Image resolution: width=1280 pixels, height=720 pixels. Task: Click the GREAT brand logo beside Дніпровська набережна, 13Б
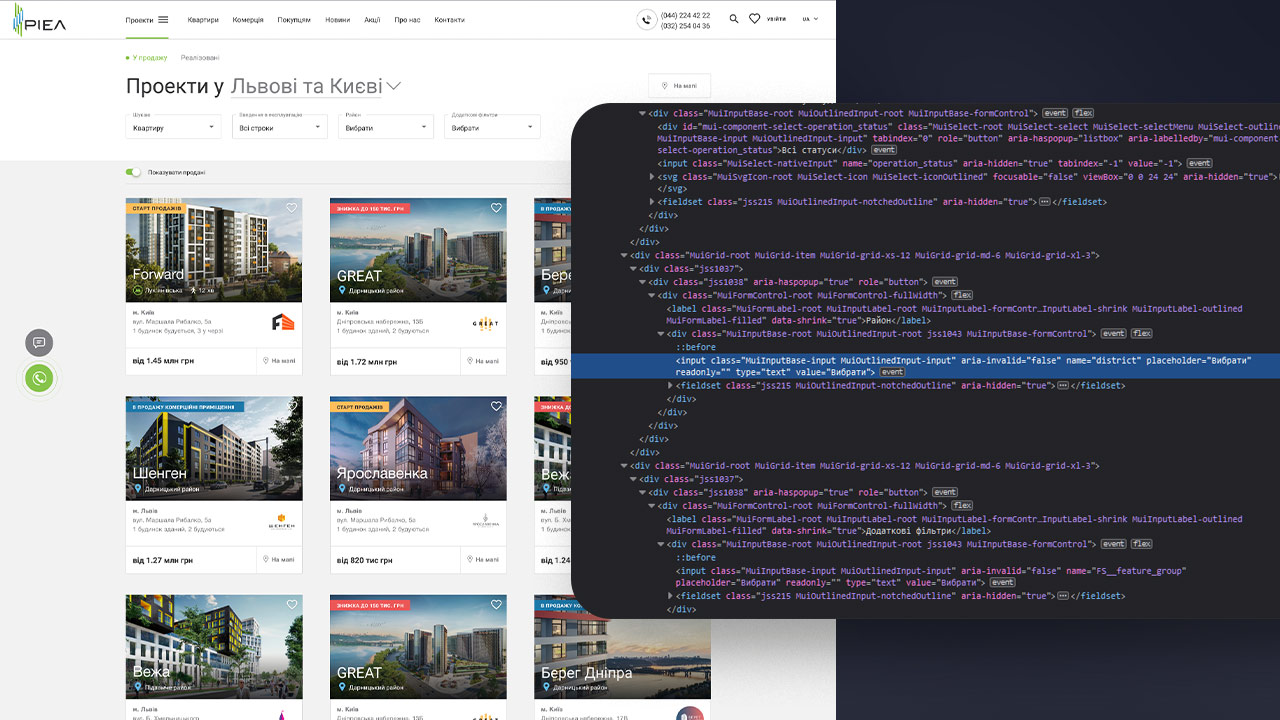pyautogui.click(x=485, y=323)
